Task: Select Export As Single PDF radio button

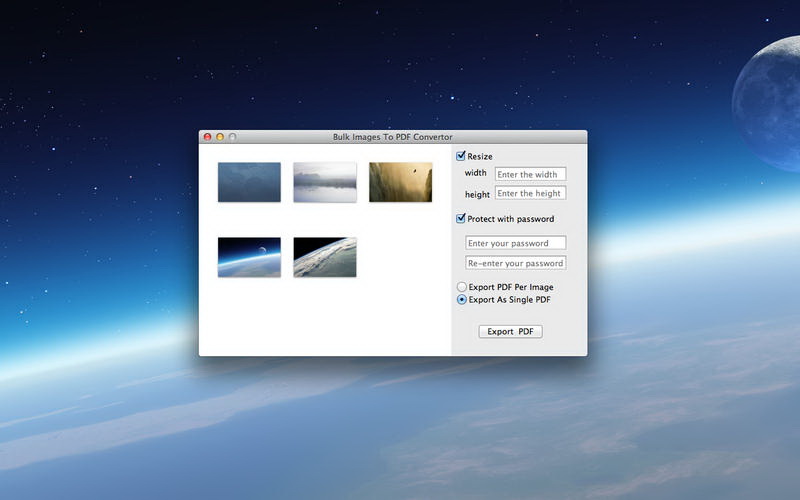Action: [x=461, y=299]
